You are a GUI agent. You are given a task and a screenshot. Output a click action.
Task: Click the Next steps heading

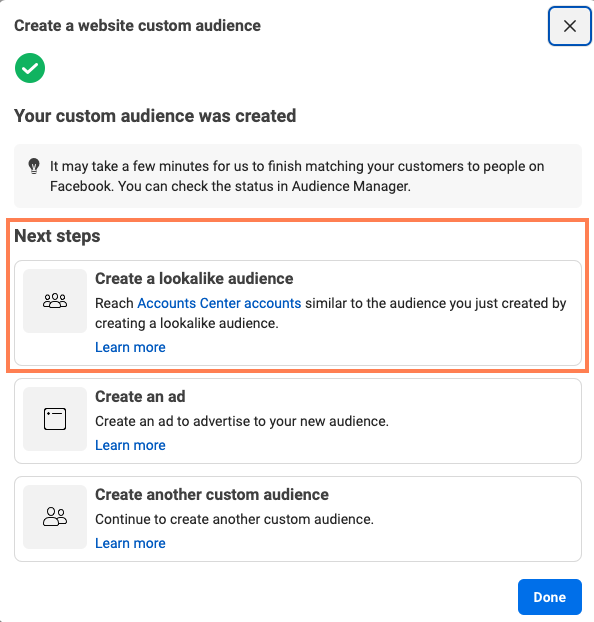point(57,236)
